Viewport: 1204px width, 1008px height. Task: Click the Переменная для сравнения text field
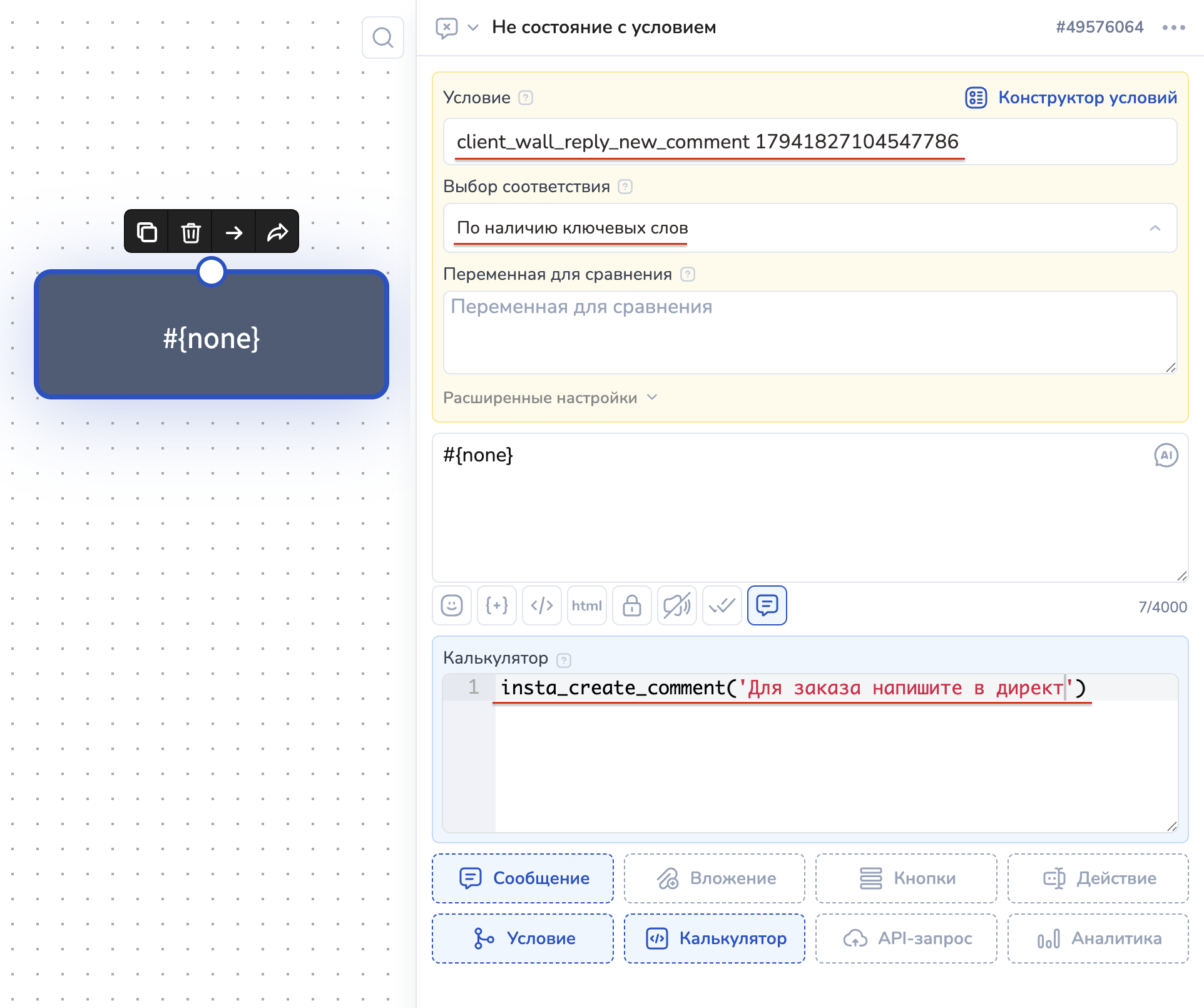(809, 332)
